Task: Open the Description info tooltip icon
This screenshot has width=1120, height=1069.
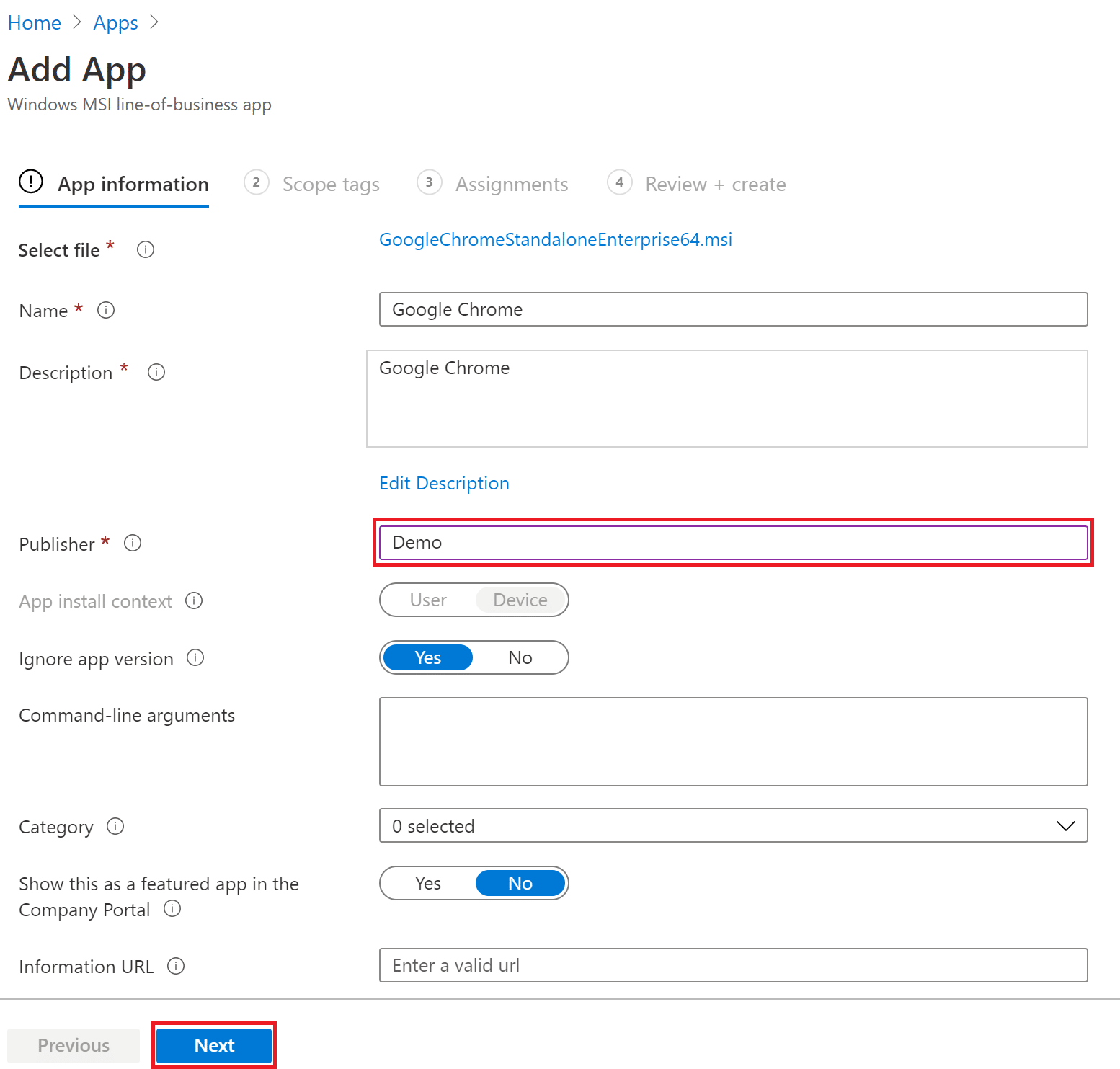Action: [156, 372]
